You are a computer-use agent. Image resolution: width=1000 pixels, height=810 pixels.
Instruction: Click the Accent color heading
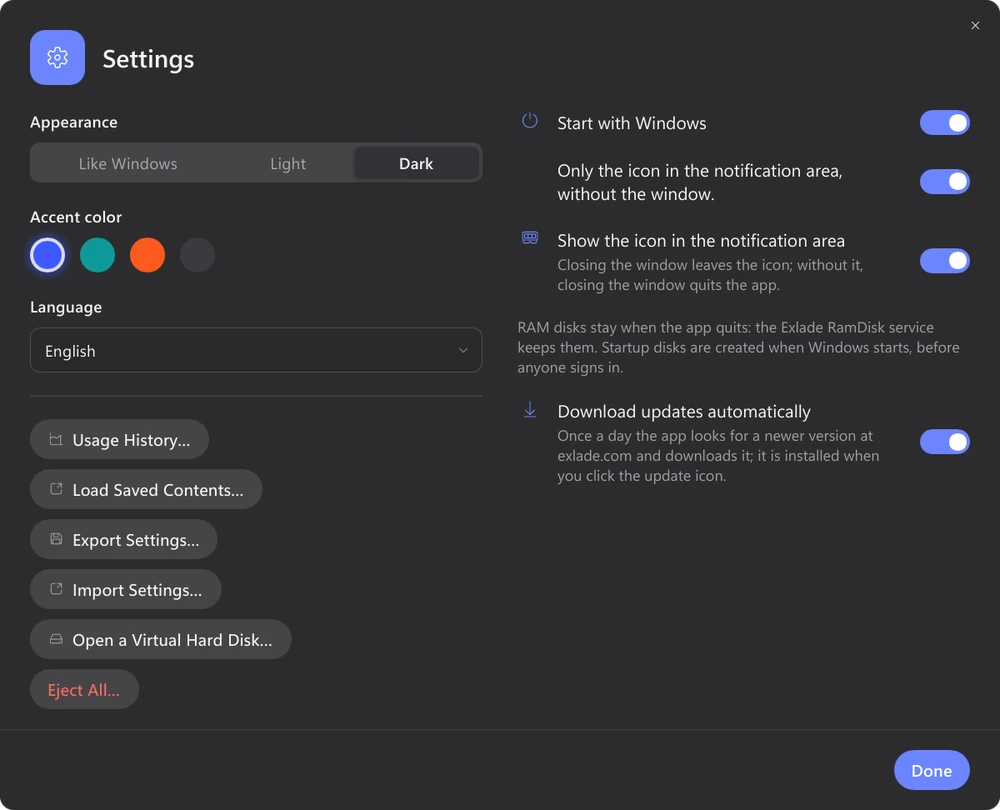[75, 217]
